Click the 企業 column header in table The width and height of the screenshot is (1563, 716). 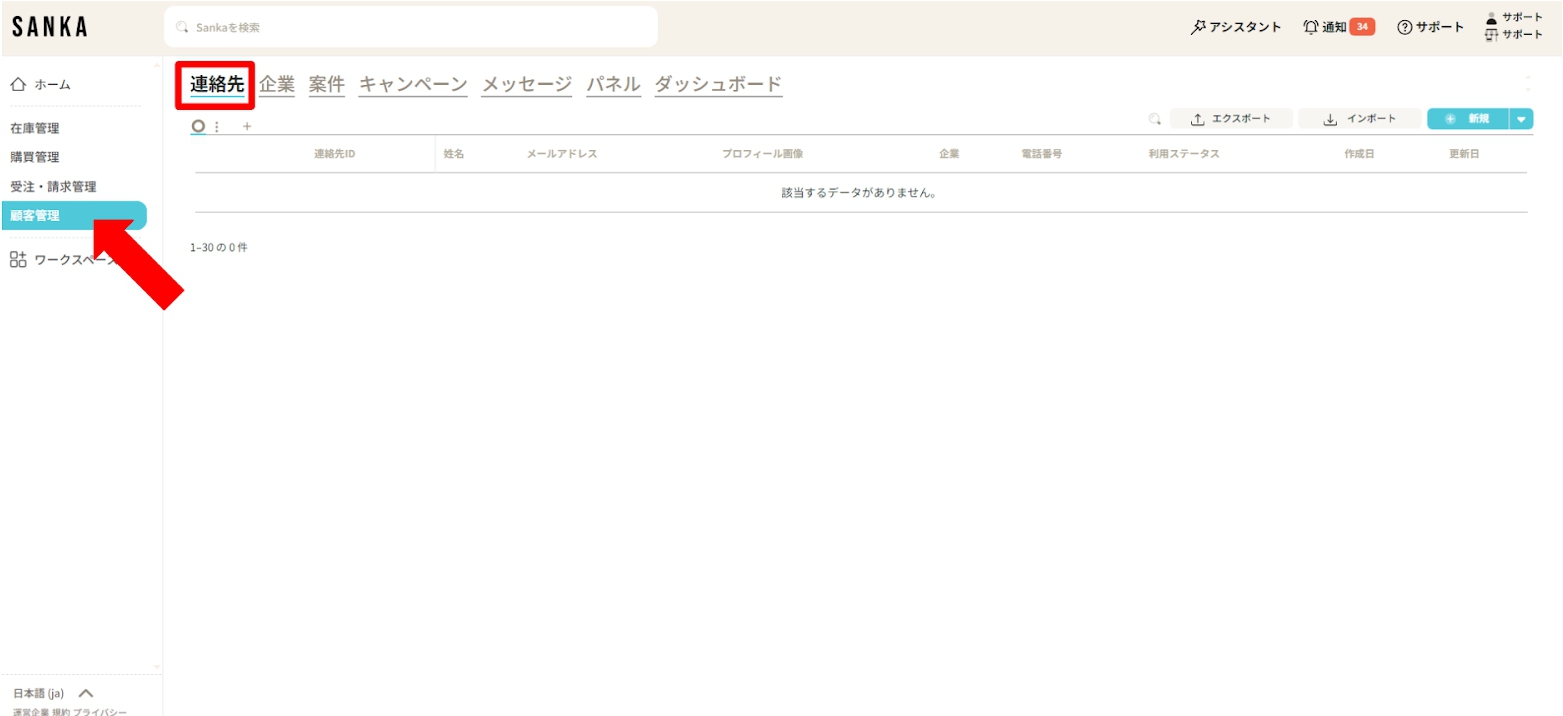(x=949, y=154)
